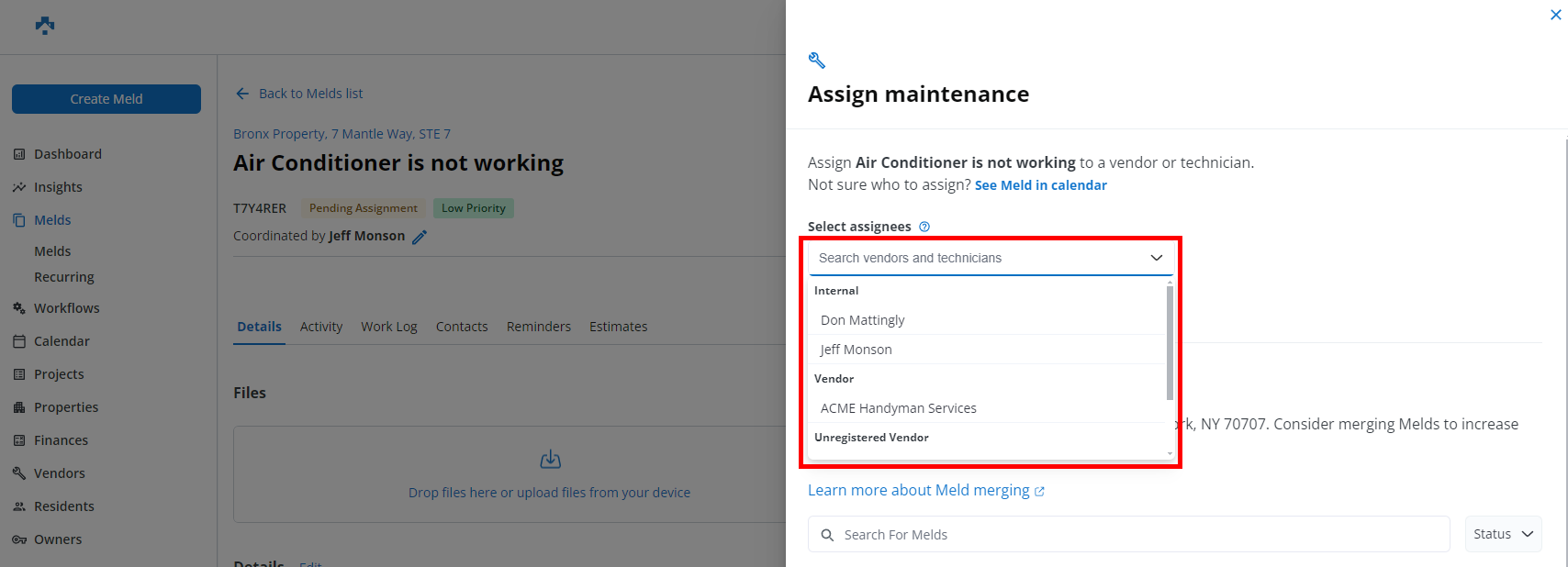The image size is (1568, 567).
Task: Open the Work Log tab
Action: (388, 327)
